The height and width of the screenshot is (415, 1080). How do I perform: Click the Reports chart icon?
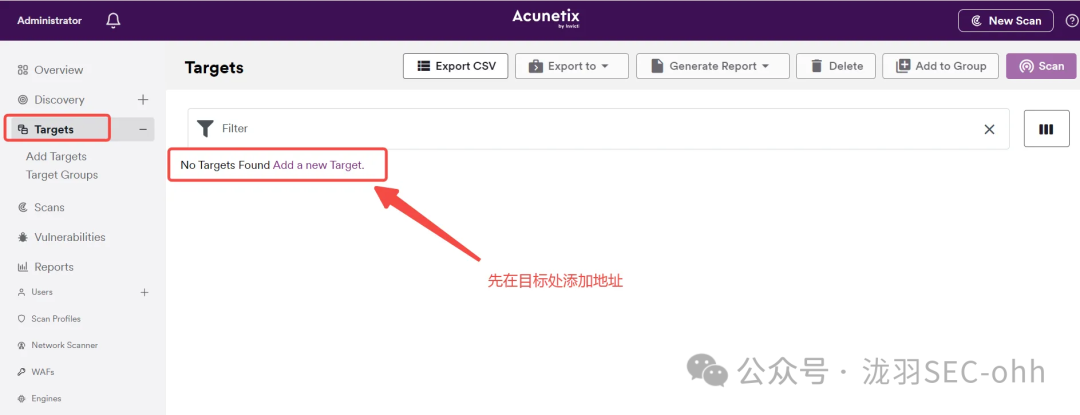[23, 267]
